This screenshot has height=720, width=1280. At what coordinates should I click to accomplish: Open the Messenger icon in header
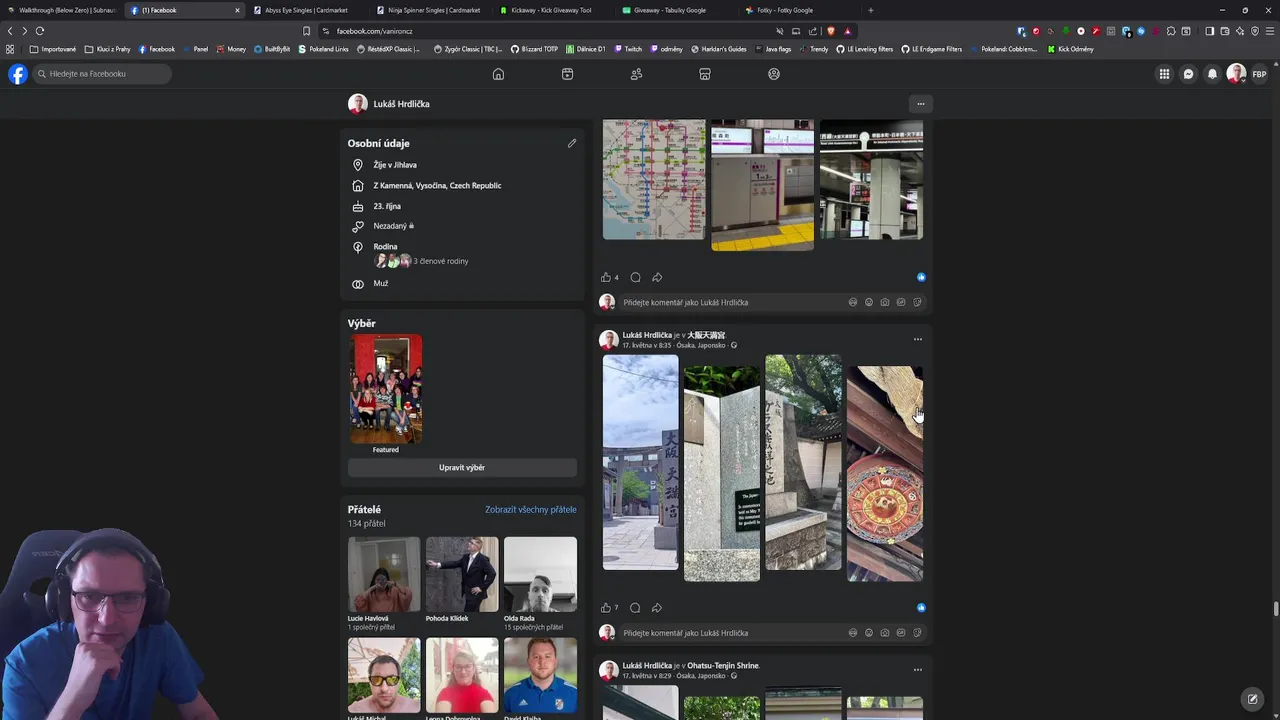pos(1188,74)
